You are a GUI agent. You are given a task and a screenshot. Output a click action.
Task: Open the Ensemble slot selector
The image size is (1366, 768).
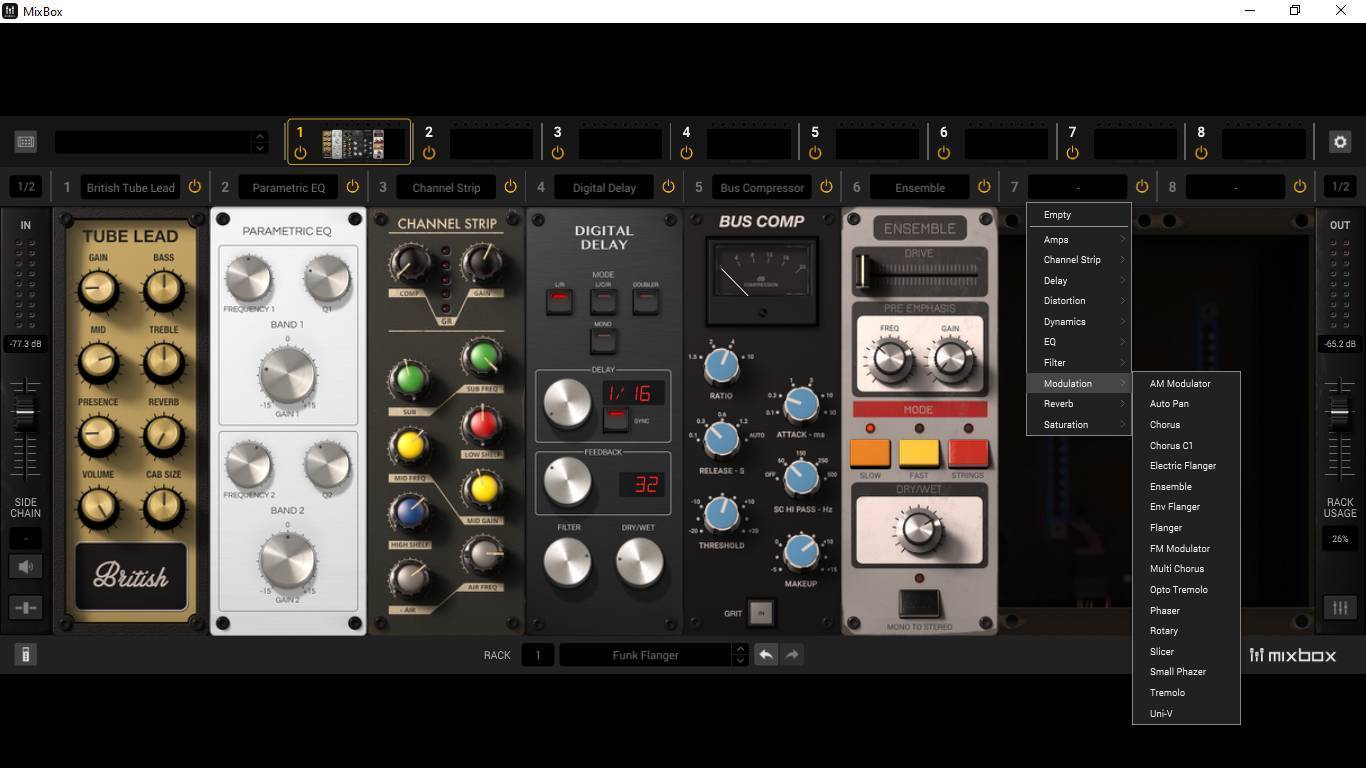pos(920,187)
